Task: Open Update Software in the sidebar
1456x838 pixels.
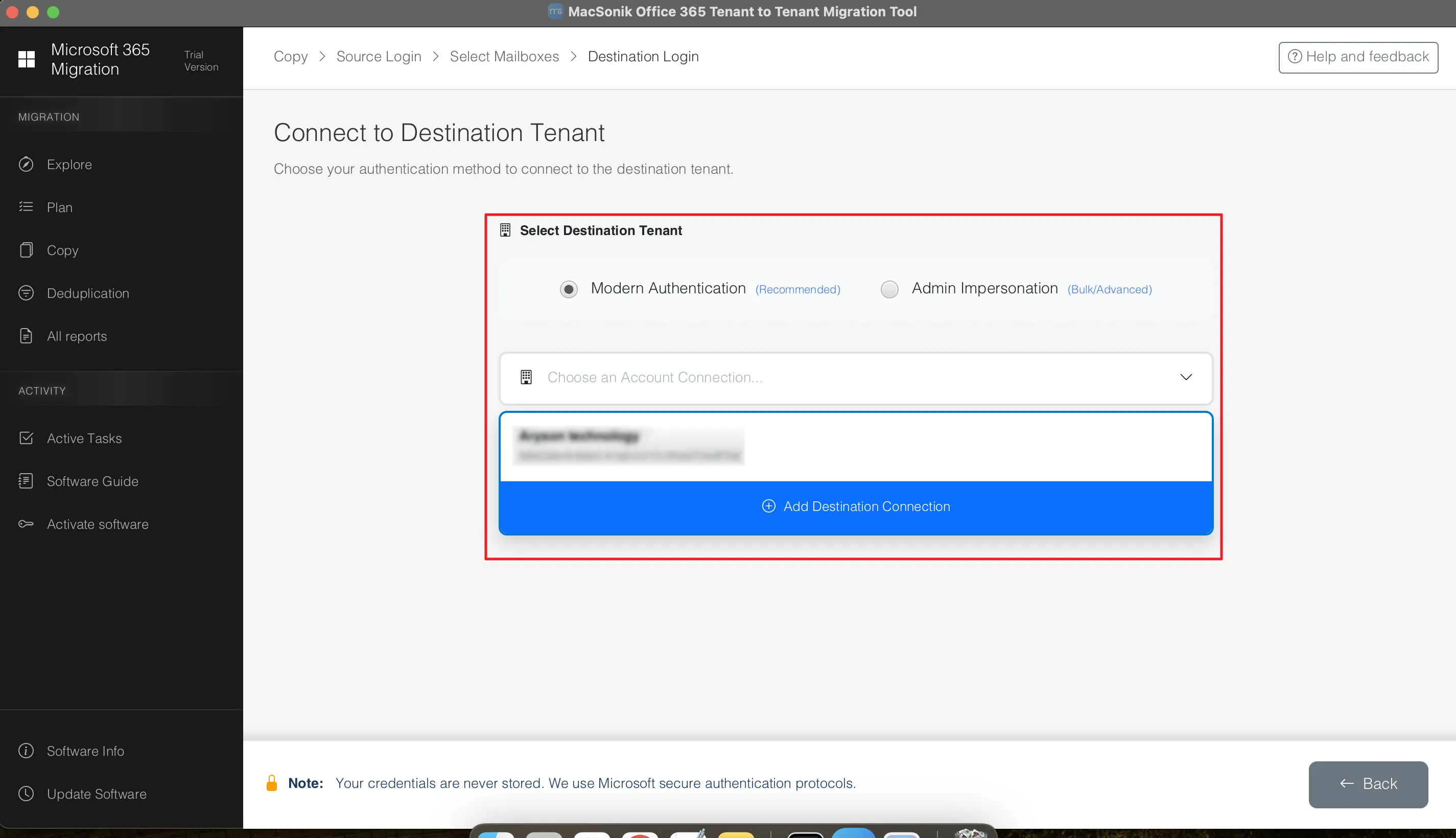Action: coord(96,794)
